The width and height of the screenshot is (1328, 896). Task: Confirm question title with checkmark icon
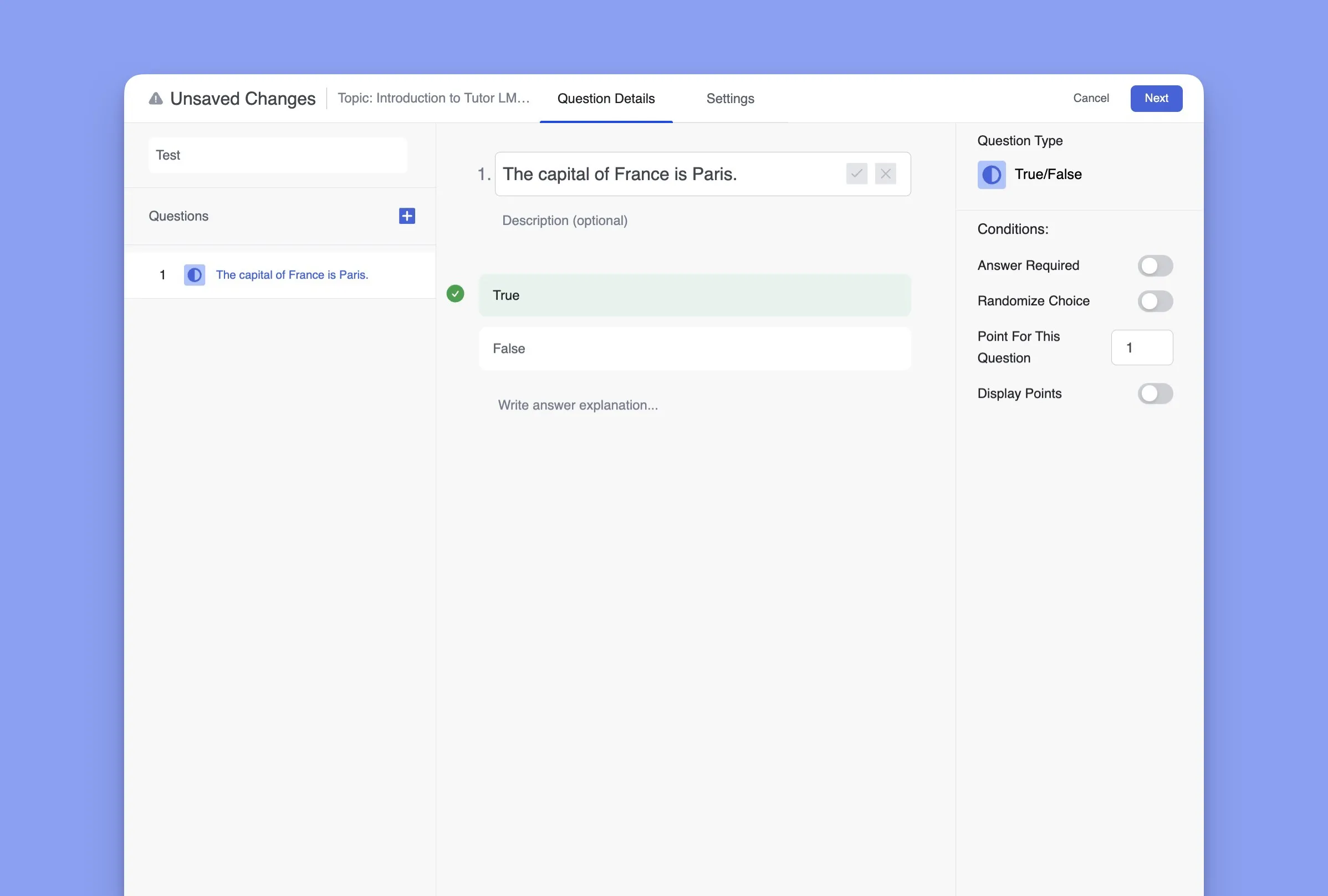pyautogui.click(x=856, y=174)
